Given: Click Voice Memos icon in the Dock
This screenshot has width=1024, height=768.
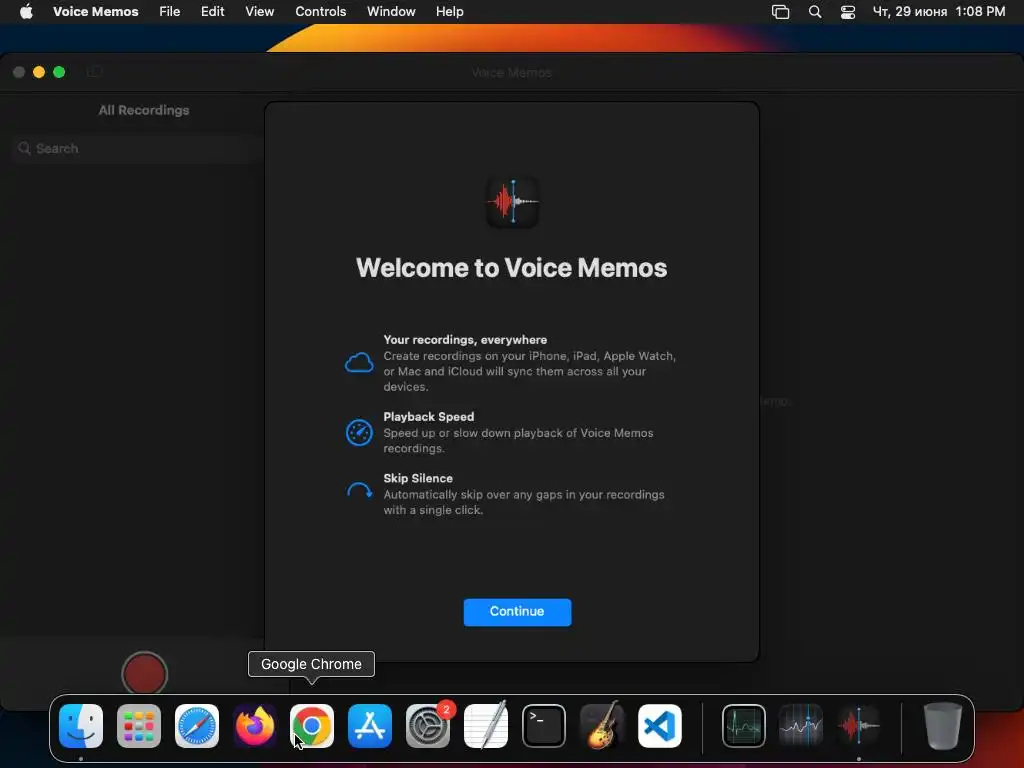Looking at the screenshot, I should point(859,726).
